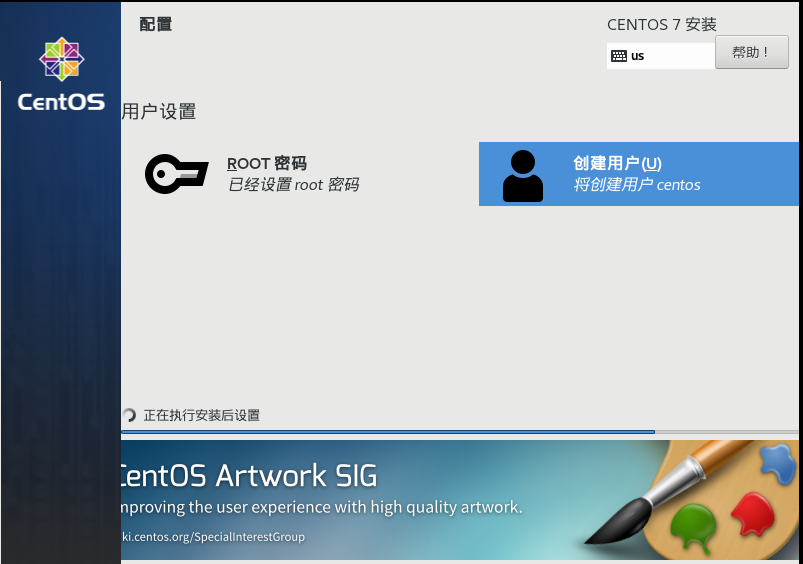The width and height of the screenshot is (803, 564).
Task: Click 已经设置 root 密码 status text
Action: click(293, 184)
